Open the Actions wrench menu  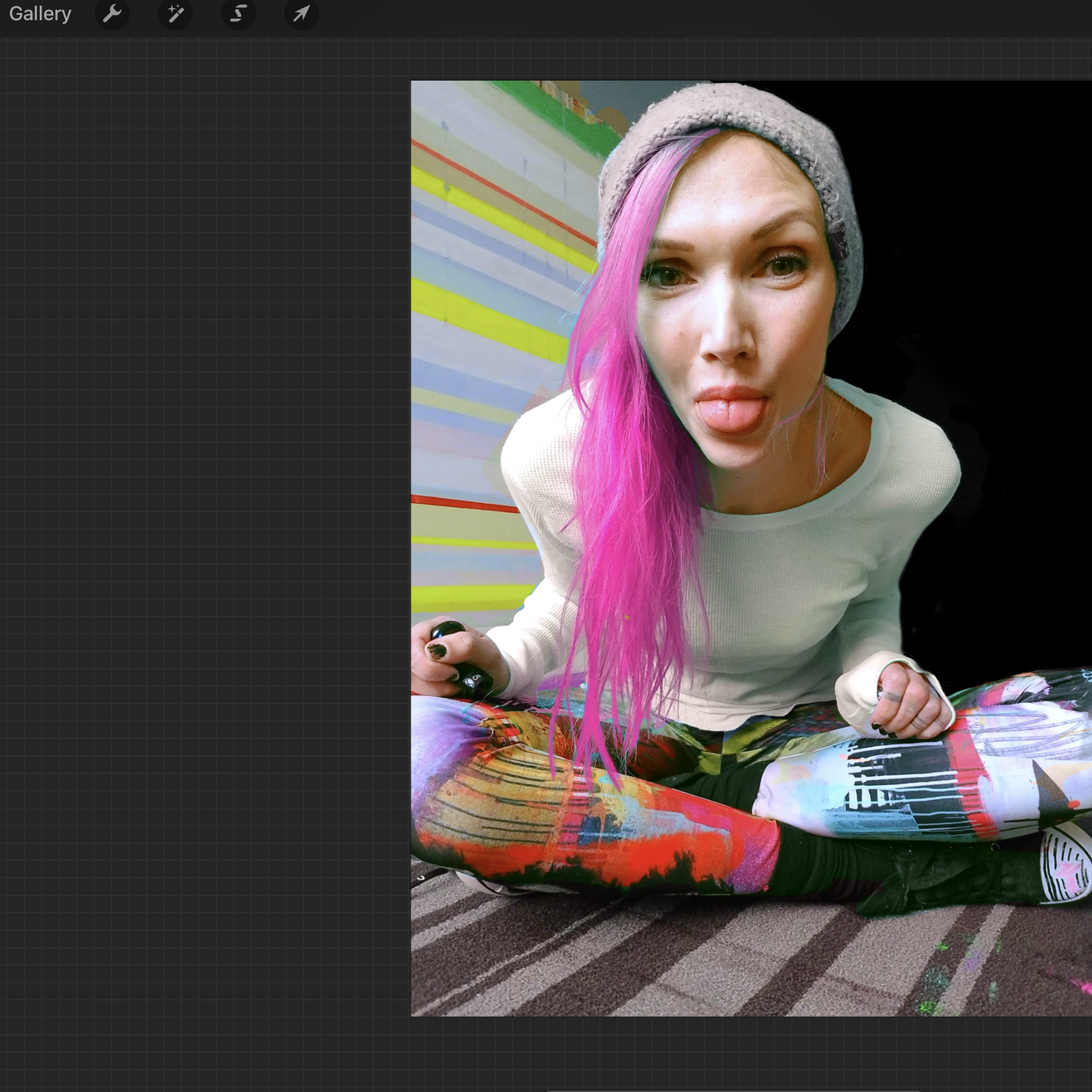point(112,14)
